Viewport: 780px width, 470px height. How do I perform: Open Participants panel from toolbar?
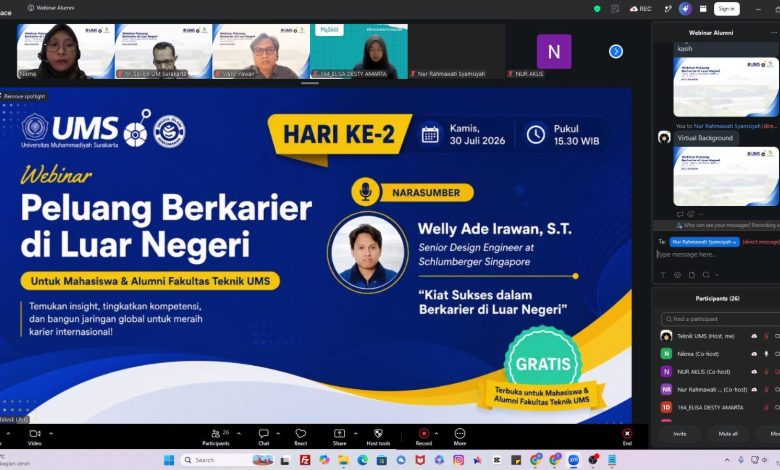[x=216, y=437]
